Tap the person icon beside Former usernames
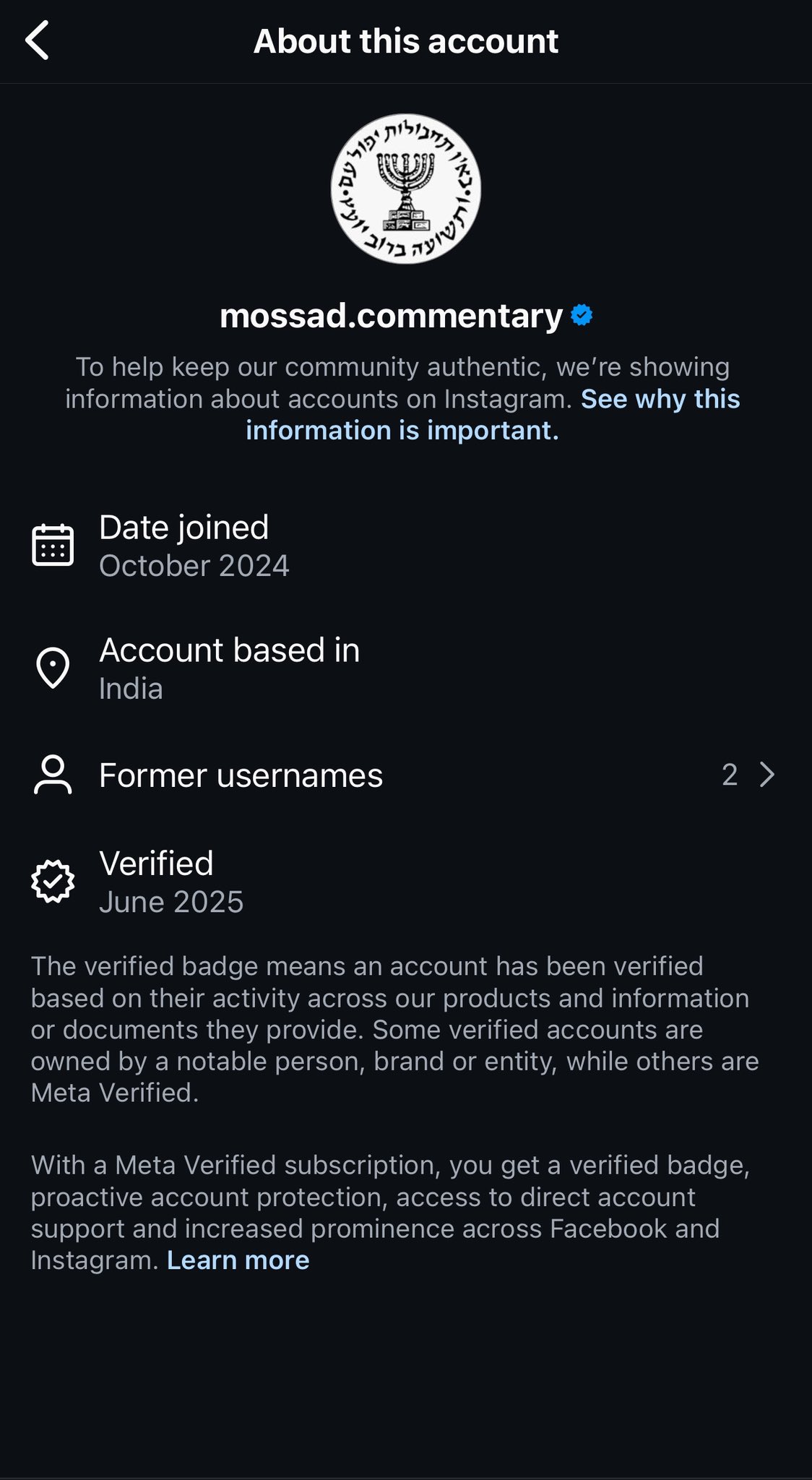This screenshot has width=812, height=1480. tap(53, 775)
